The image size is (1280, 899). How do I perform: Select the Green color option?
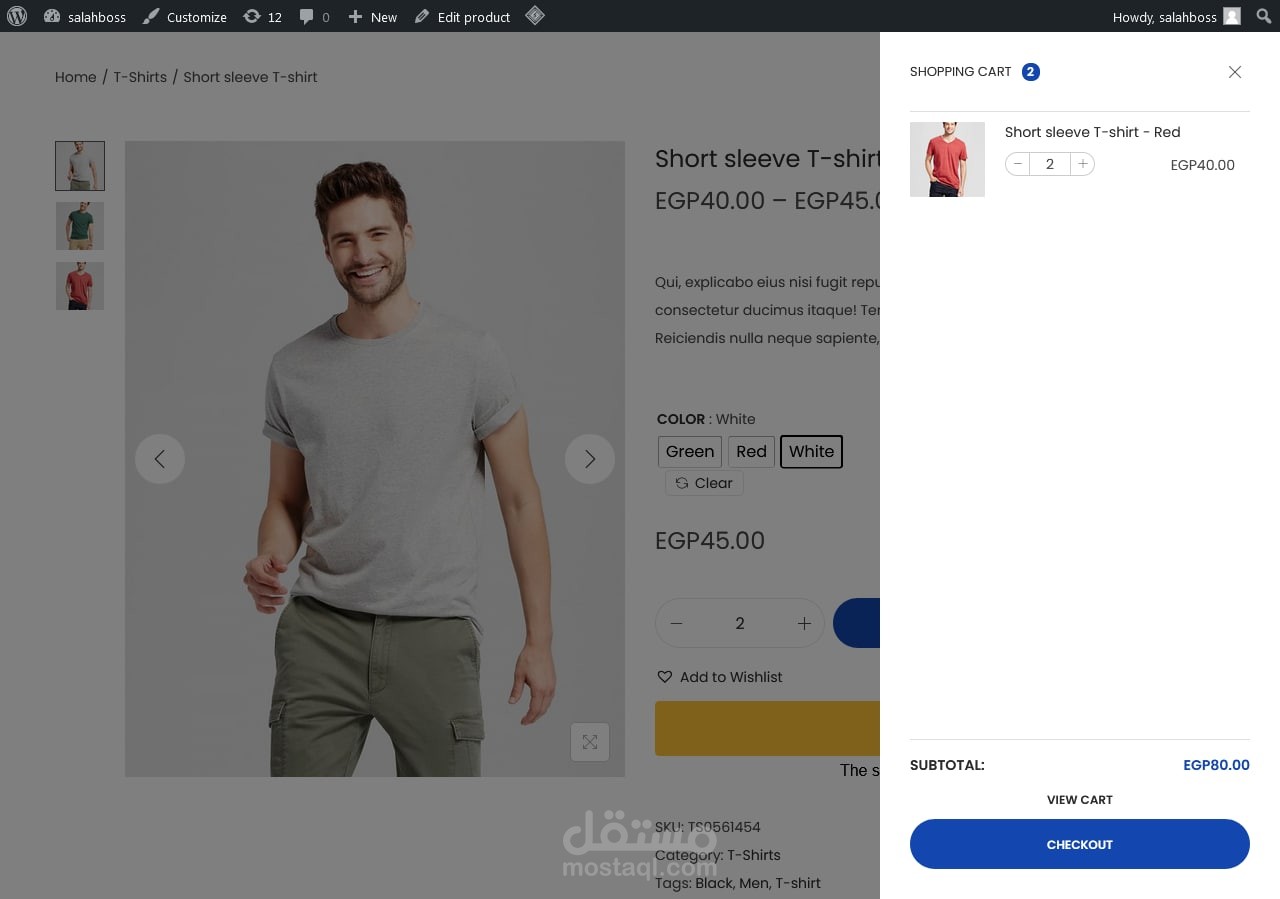[690, 451]
